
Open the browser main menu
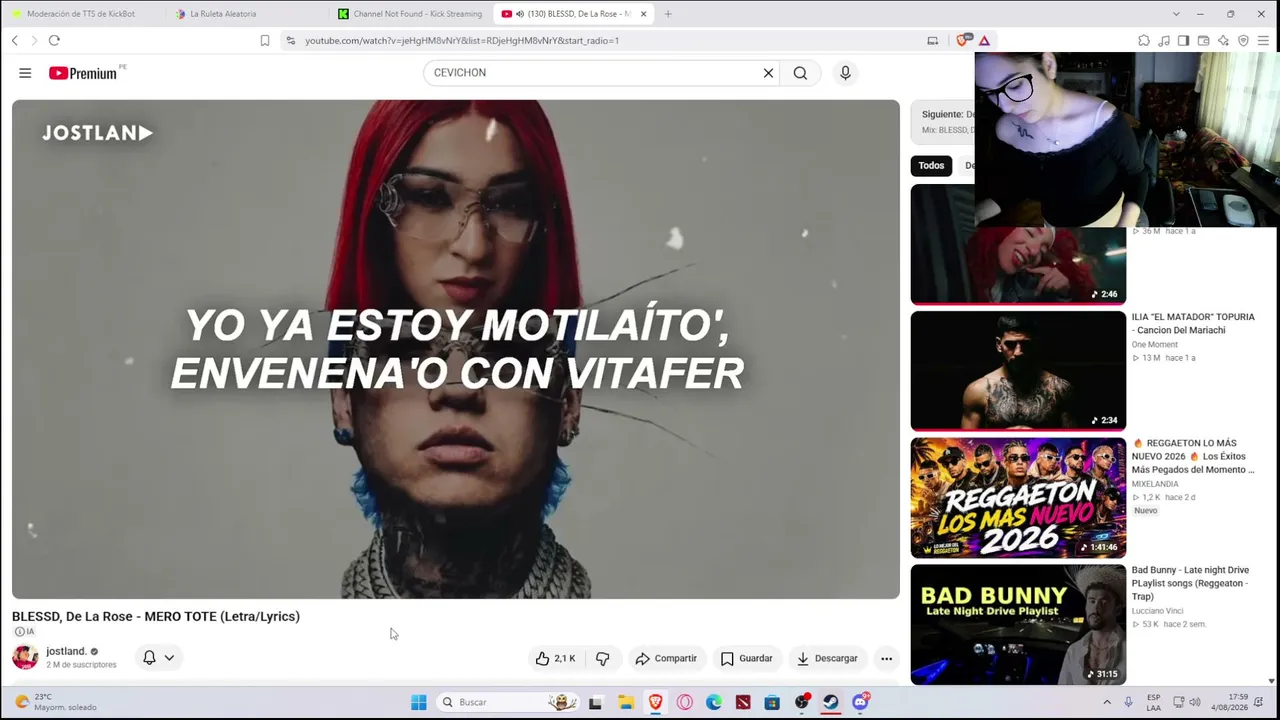[x=1263, y=40]
